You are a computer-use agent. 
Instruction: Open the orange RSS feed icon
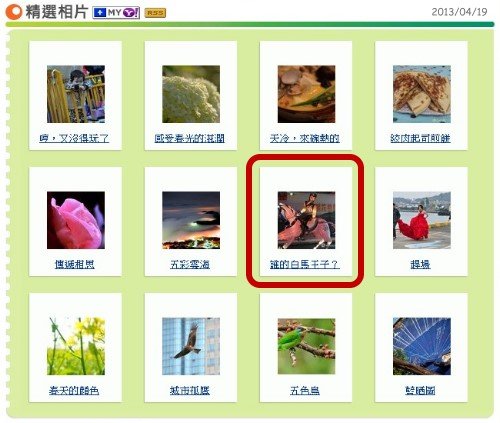tap(155, 13)
